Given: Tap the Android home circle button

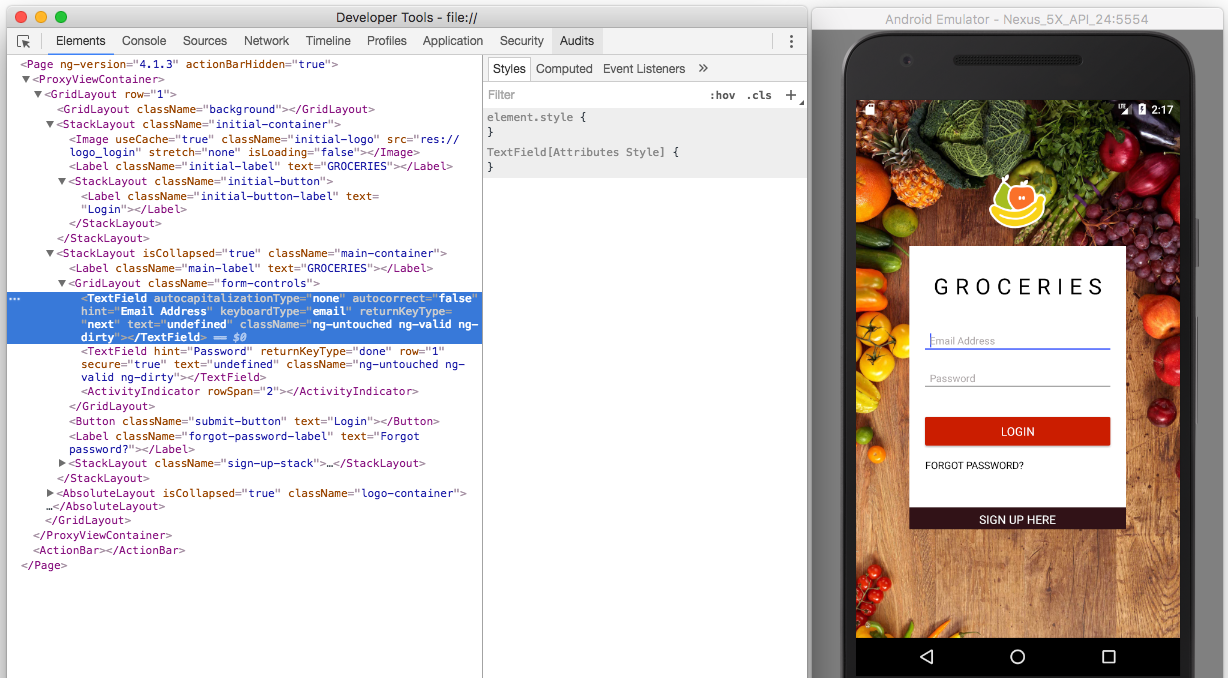Looking at the screenshot, I should pos(1017,657).
